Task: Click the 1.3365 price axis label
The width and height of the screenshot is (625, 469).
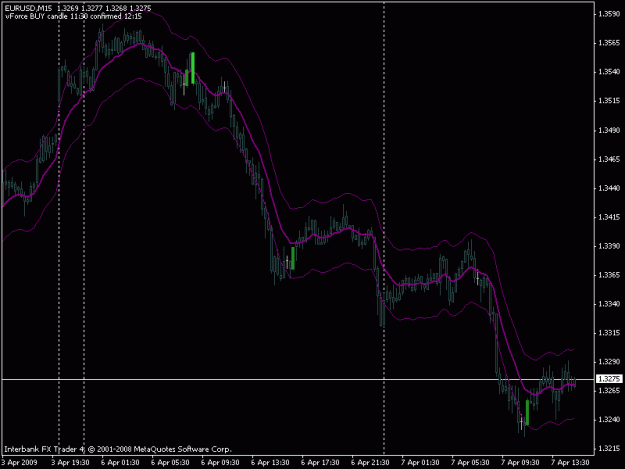Action: click(x=609, y=275)
